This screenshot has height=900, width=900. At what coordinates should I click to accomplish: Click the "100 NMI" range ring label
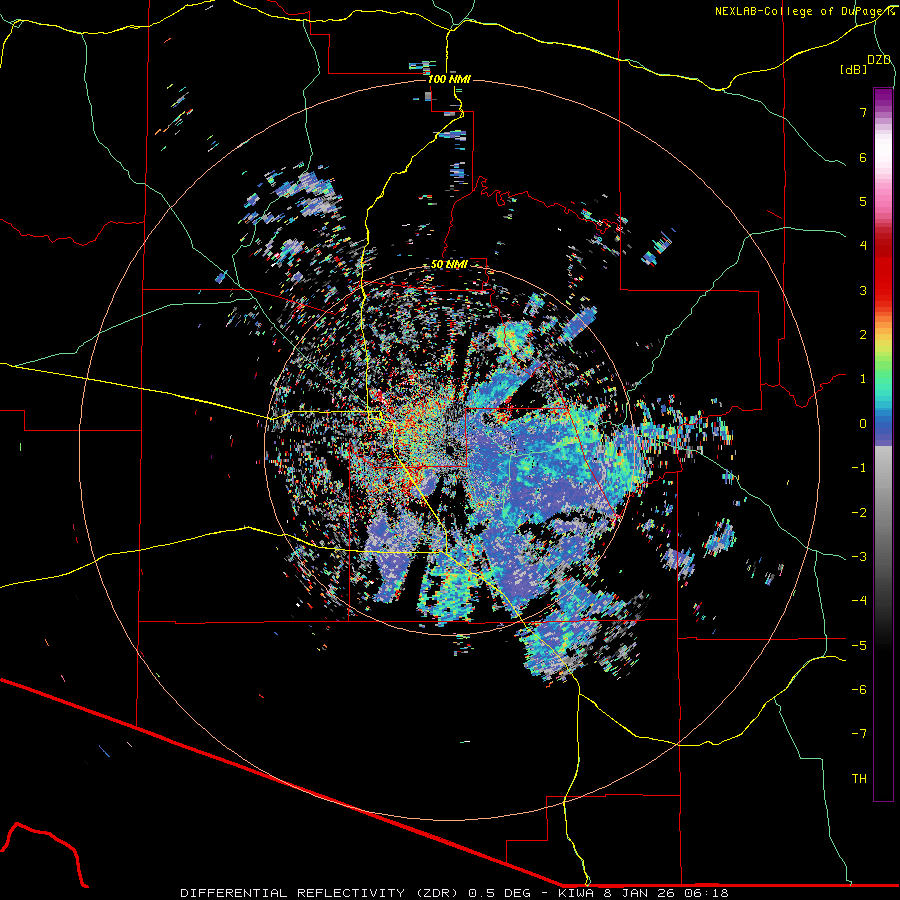point(449,79)
